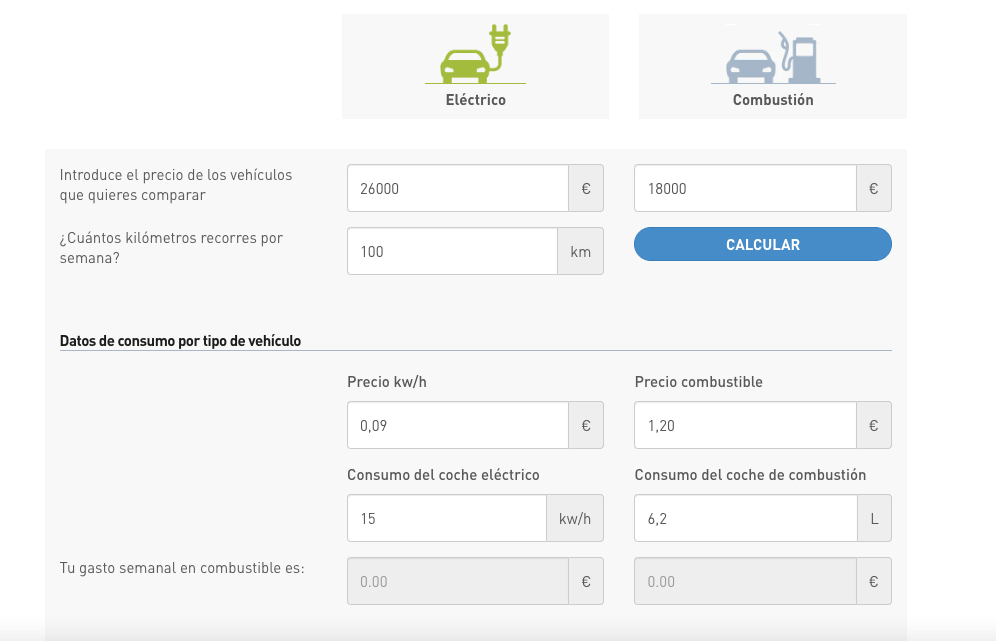996x641 pixels.
Task: Click the euro symbol beside combustion price
Action: 874,188
